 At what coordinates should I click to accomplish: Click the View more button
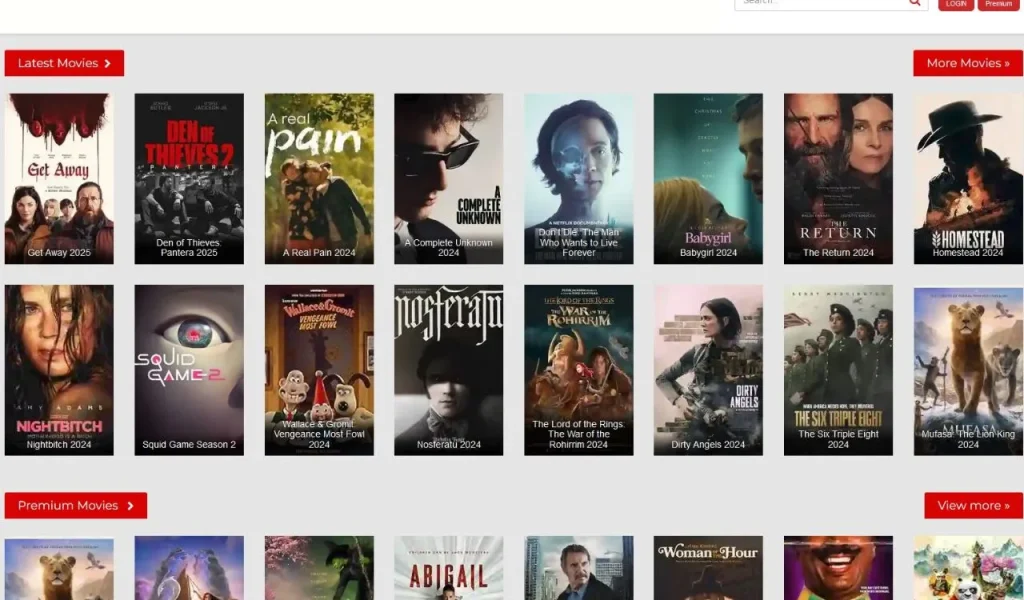pyautogui.click(x=973, y=505)
